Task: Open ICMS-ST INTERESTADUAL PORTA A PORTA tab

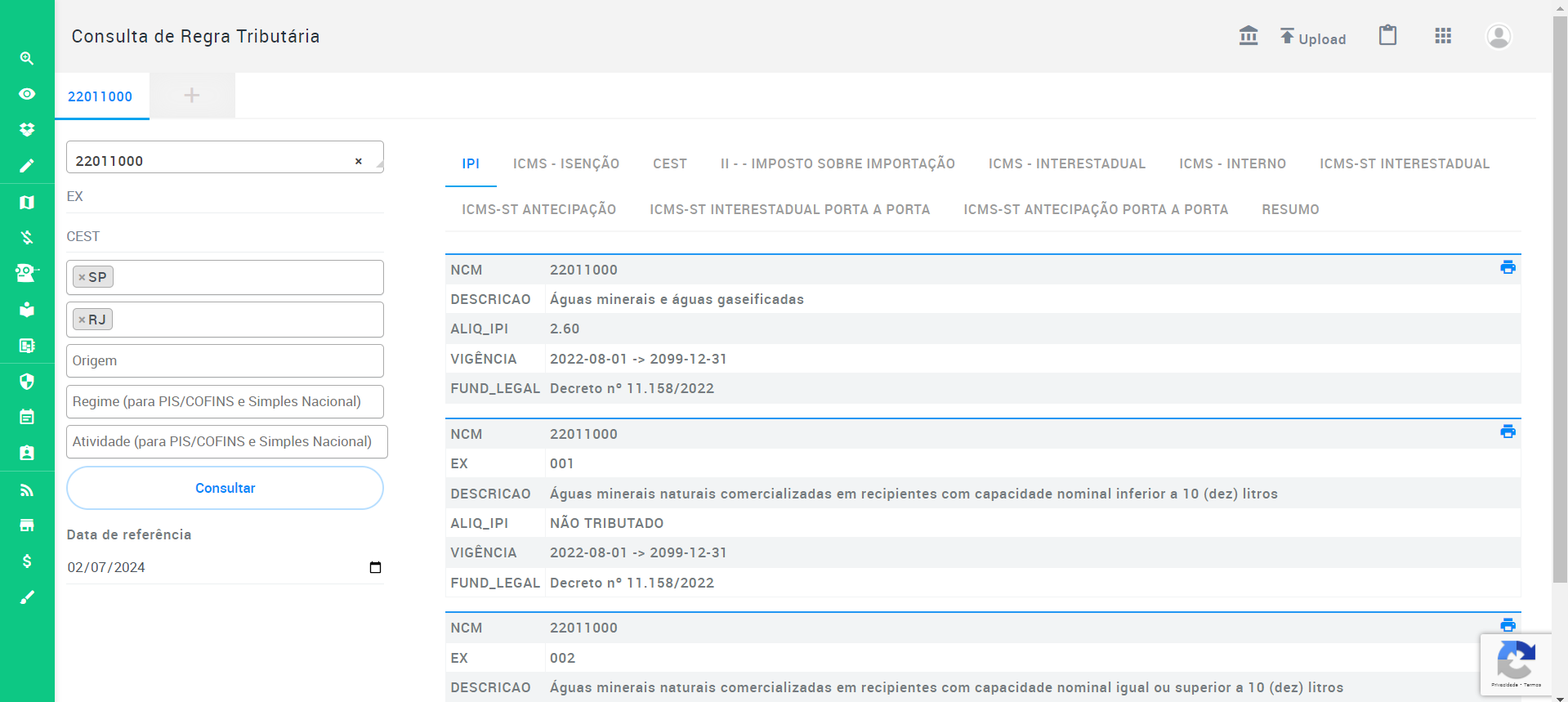Action: 790,209
